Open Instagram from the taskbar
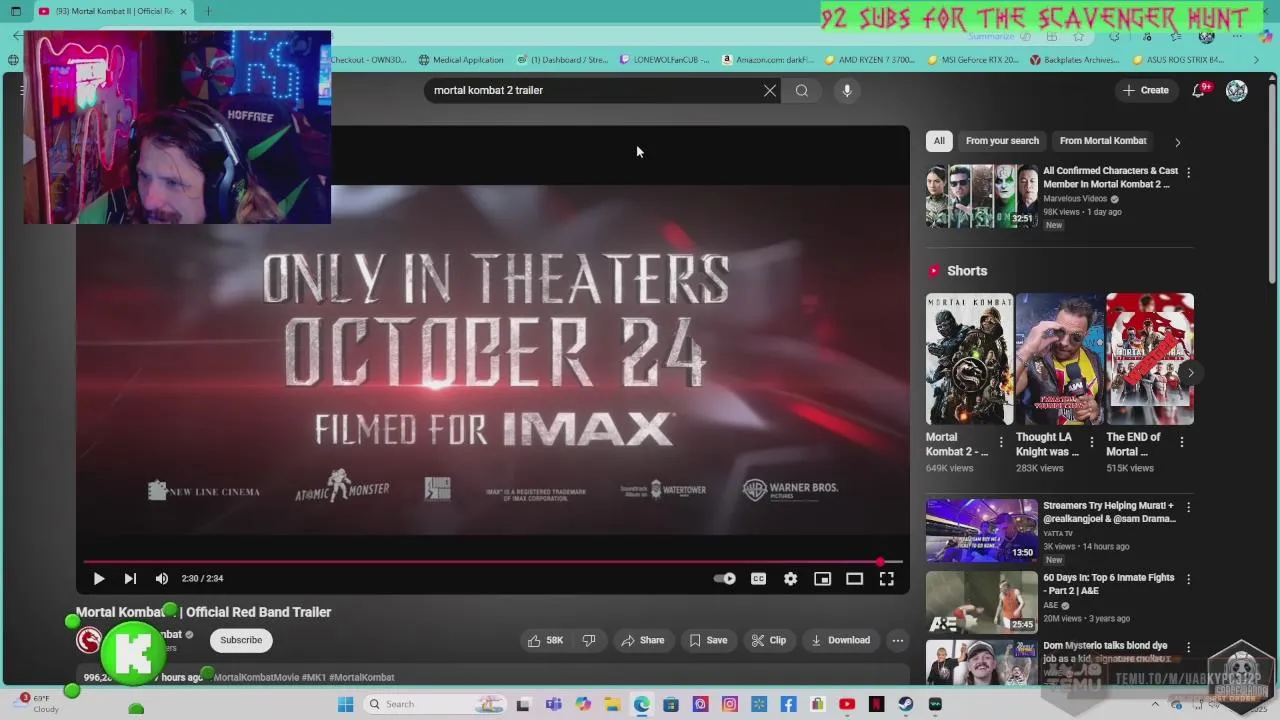1280x720 pixels. pyautogui.click(x=729, y=704)
